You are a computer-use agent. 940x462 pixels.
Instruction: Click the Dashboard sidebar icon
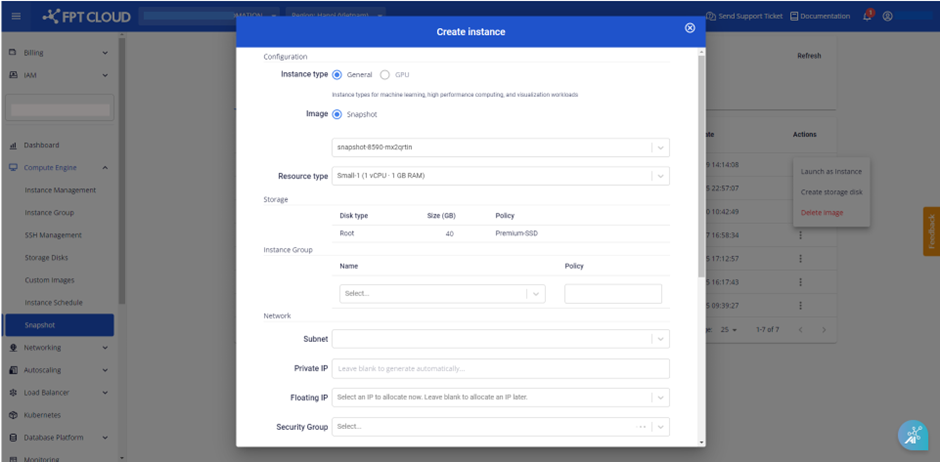point(14,145)
